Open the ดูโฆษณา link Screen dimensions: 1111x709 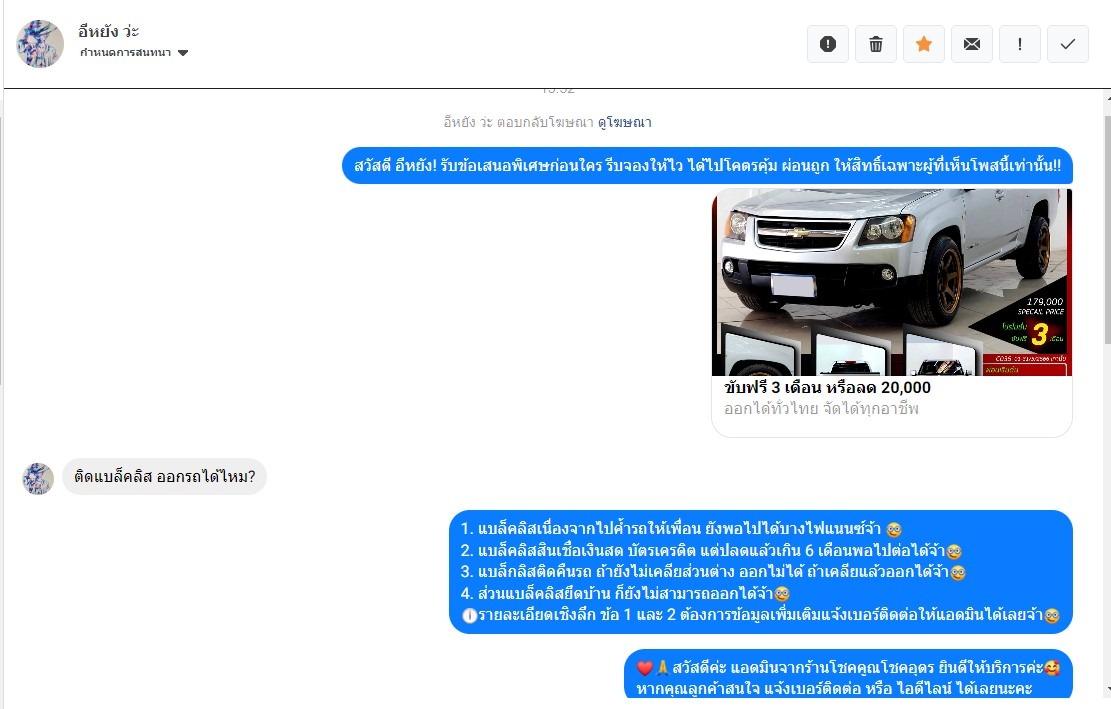tap(624, 123)
